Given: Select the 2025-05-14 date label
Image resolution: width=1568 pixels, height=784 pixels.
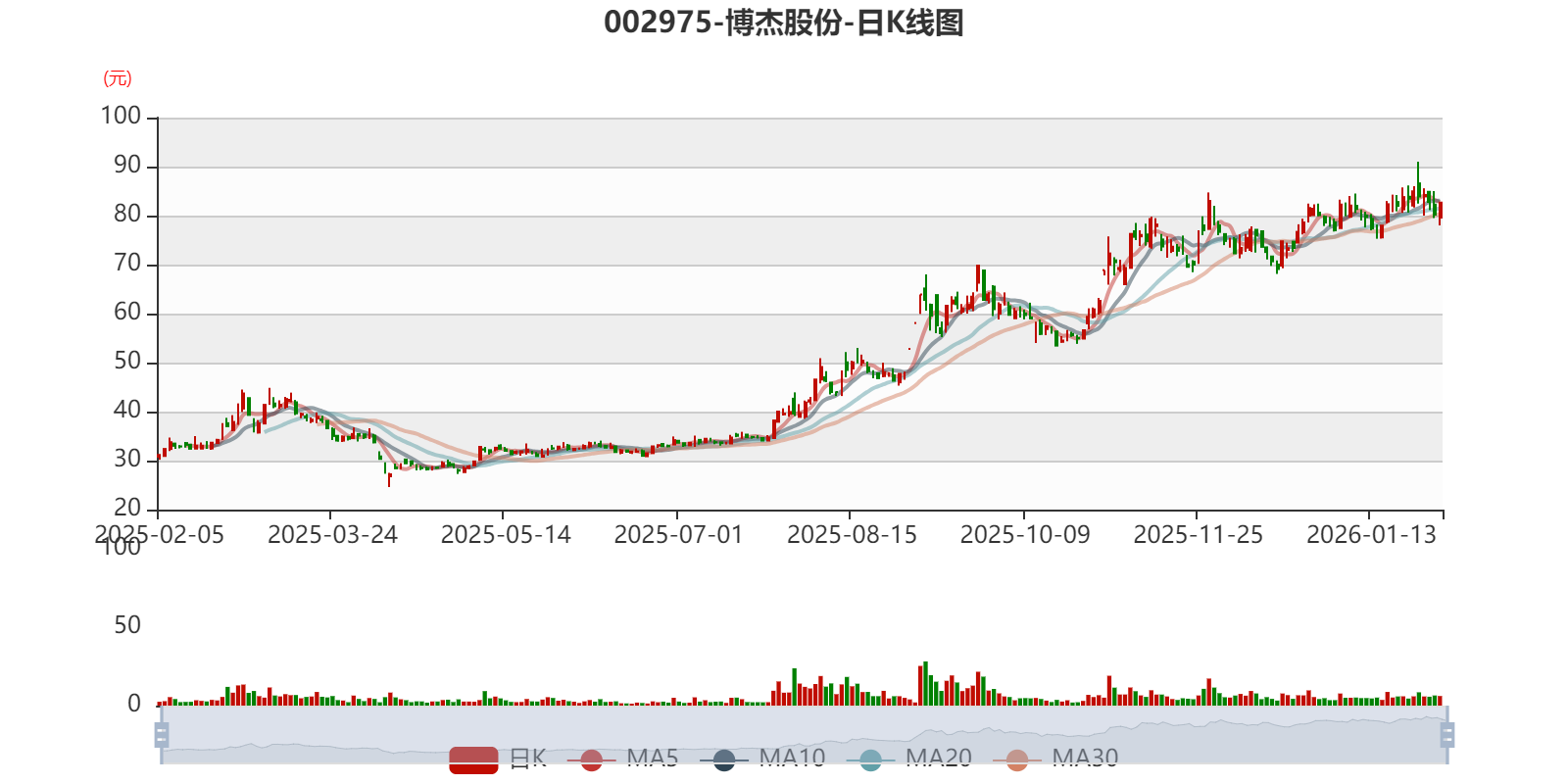Looking at the screenshot, I should (506, 534).
